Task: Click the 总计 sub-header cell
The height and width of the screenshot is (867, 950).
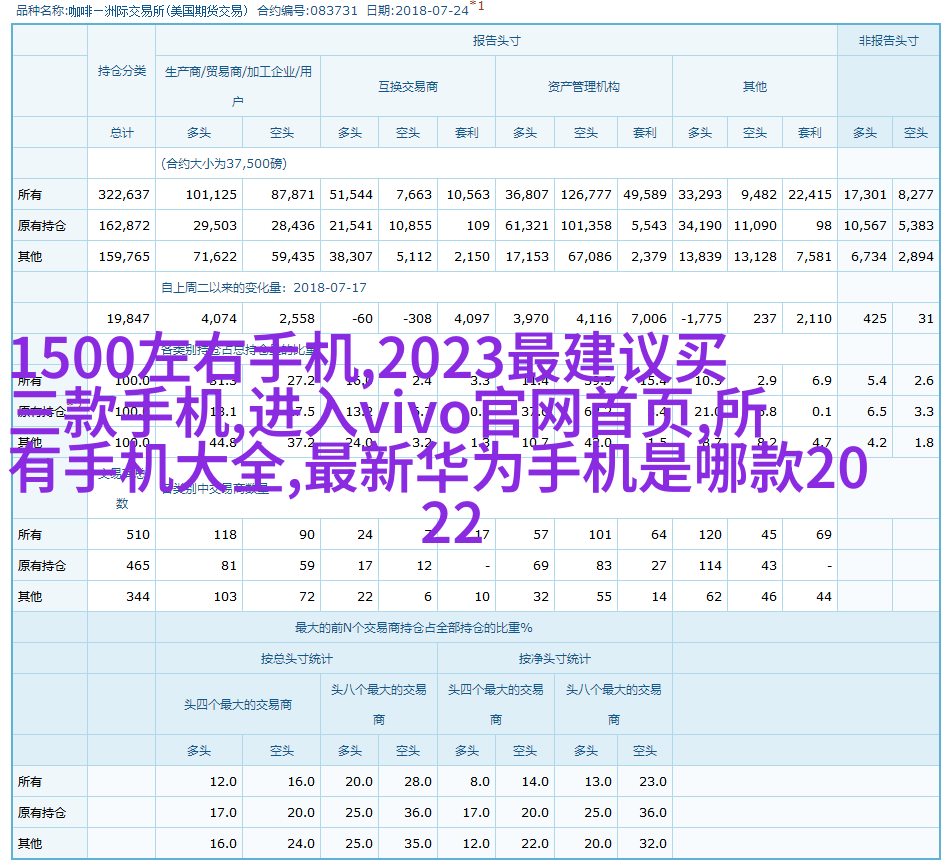Action: click(x=122, y=133)
